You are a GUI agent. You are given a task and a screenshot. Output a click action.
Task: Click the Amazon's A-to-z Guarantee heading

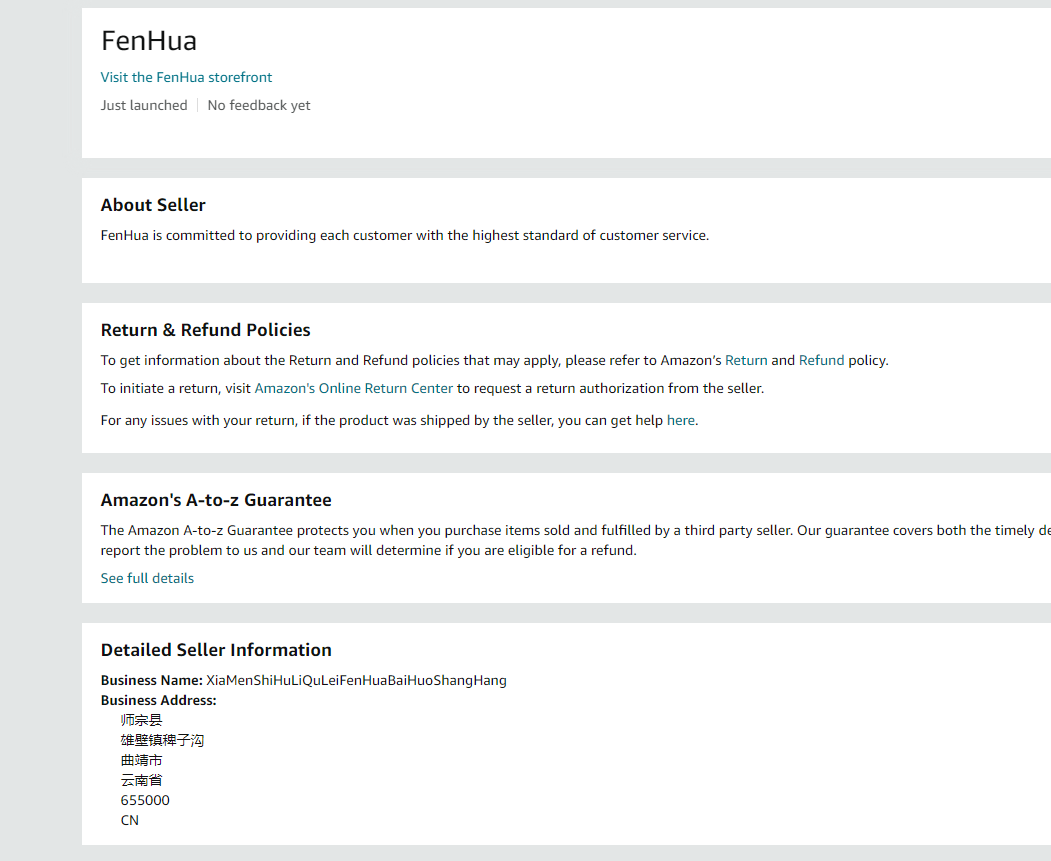(x=216, y=500)
